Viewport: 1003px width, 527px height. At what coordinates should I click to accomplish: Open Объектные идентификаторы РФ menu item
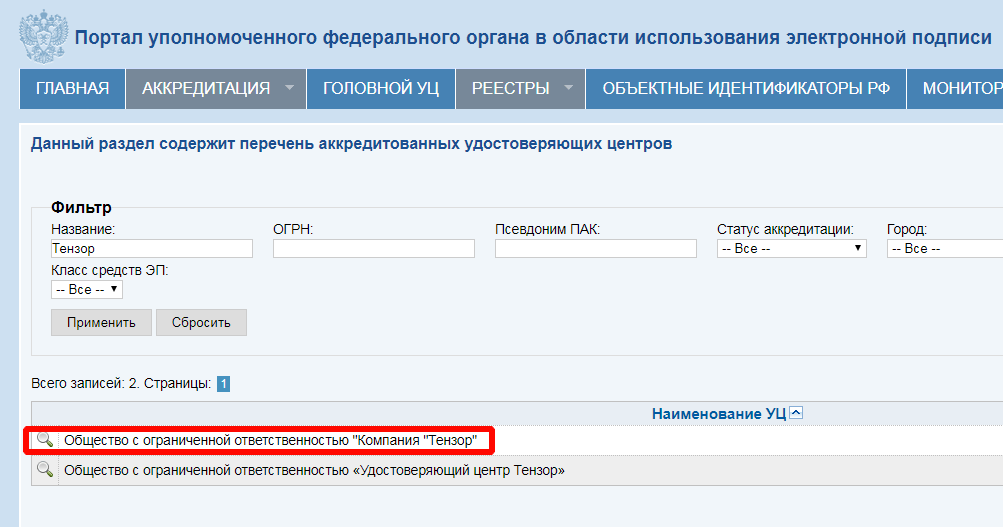[745, 88]
